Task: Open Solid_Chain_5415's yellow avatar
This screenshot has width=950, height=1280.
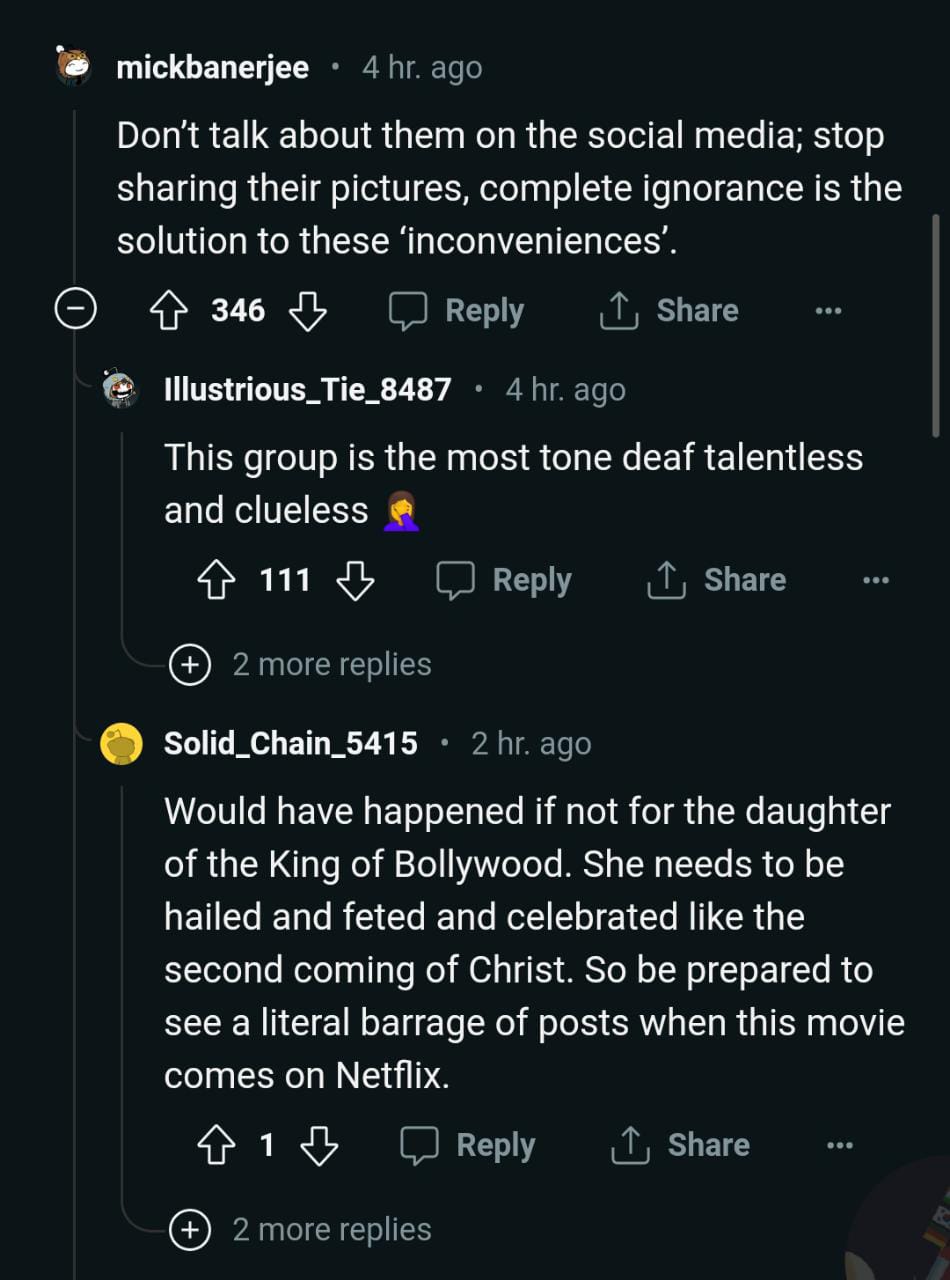Action: pos(121,744)
